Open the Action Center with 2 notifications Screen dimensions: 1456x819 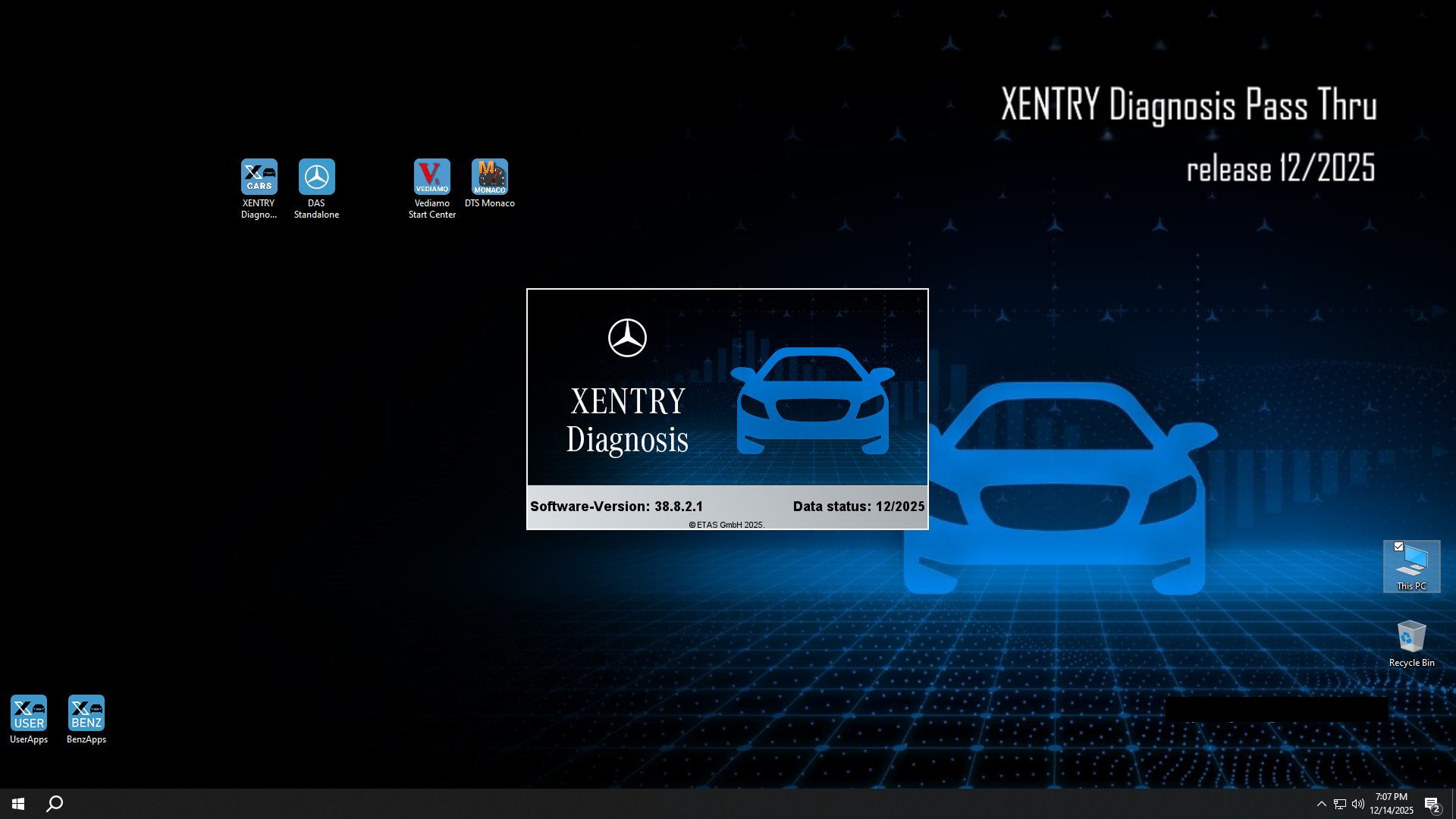[1432, 803]
